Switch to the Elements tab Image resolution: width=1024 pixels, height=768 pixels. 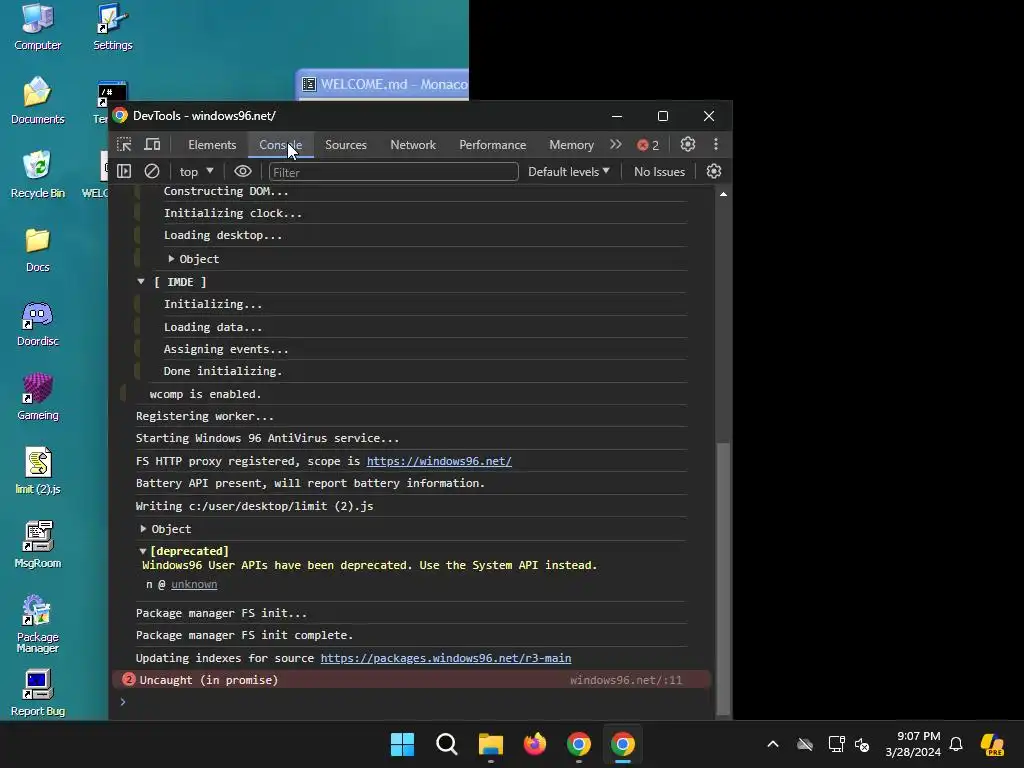coord(212,144)
